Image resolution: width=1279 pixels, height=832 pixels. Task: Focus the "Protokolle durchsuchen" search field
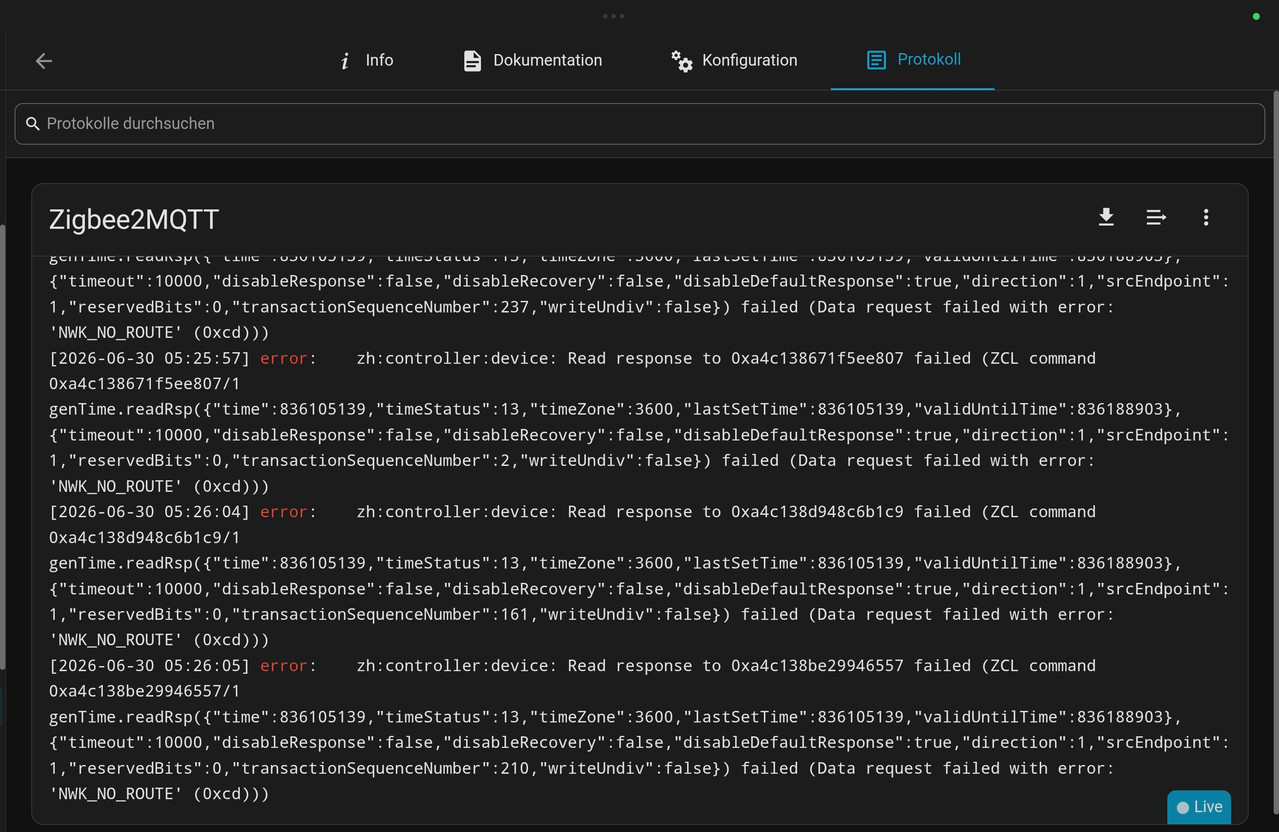point(639,124)
